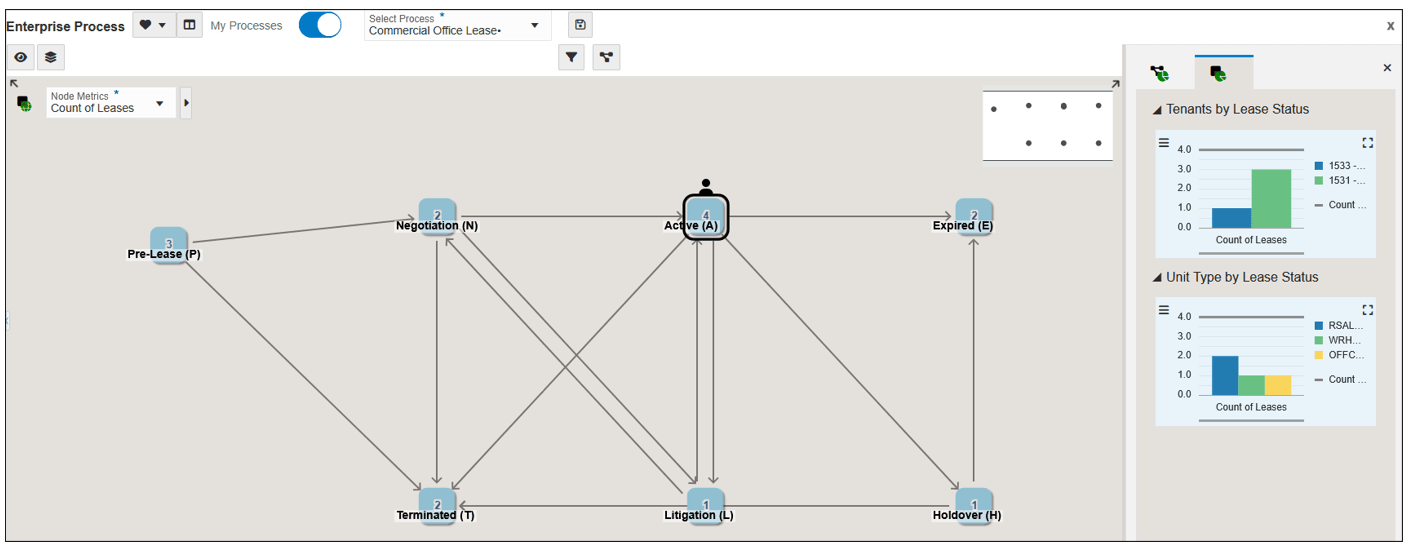This screenshot has width=1405, height=547.
Task: Click the blue RSAL legend swatch
Action: (1319, 326)
